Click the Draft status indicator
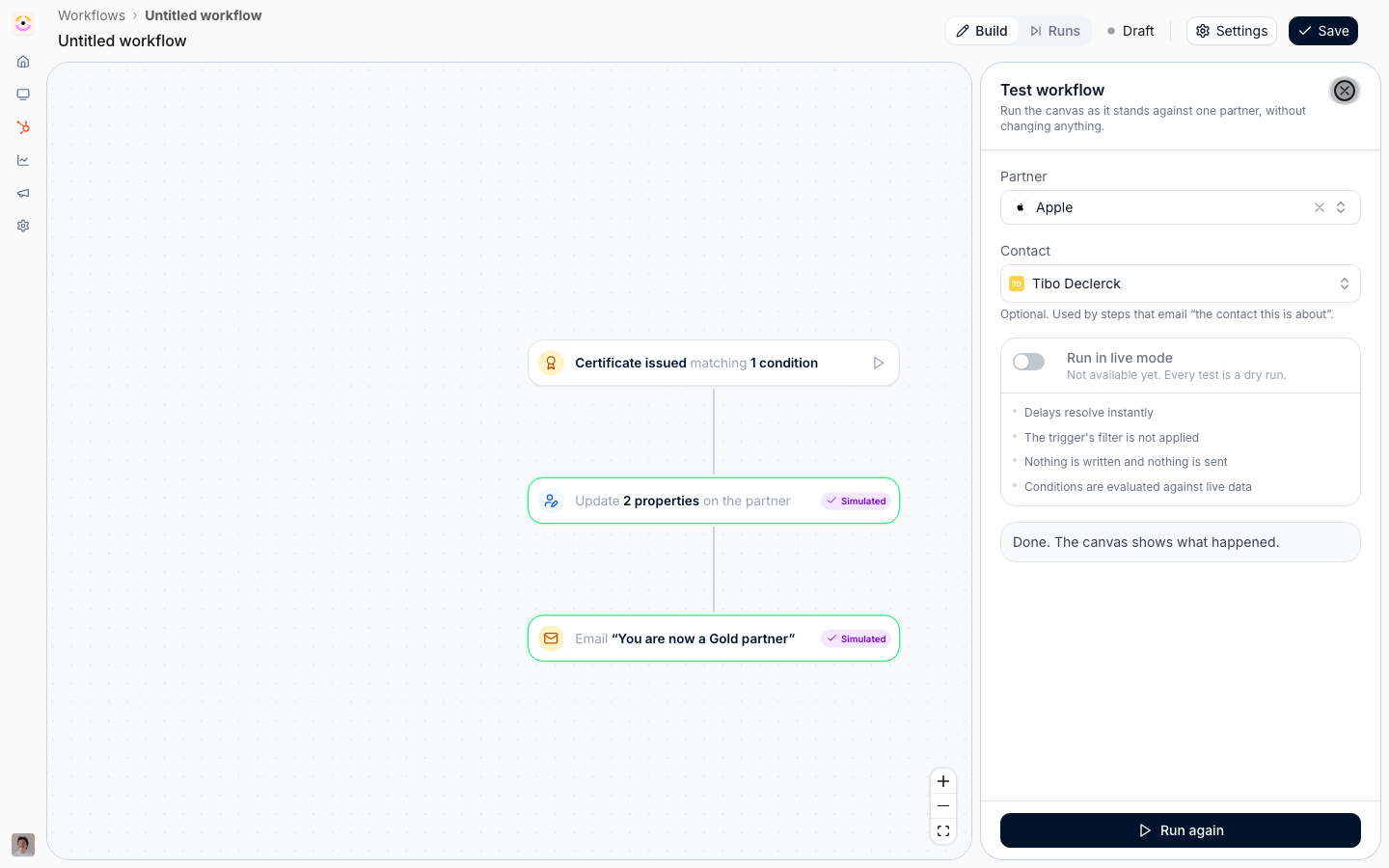Screen dimensions: 1389x868 [1130, 31]
